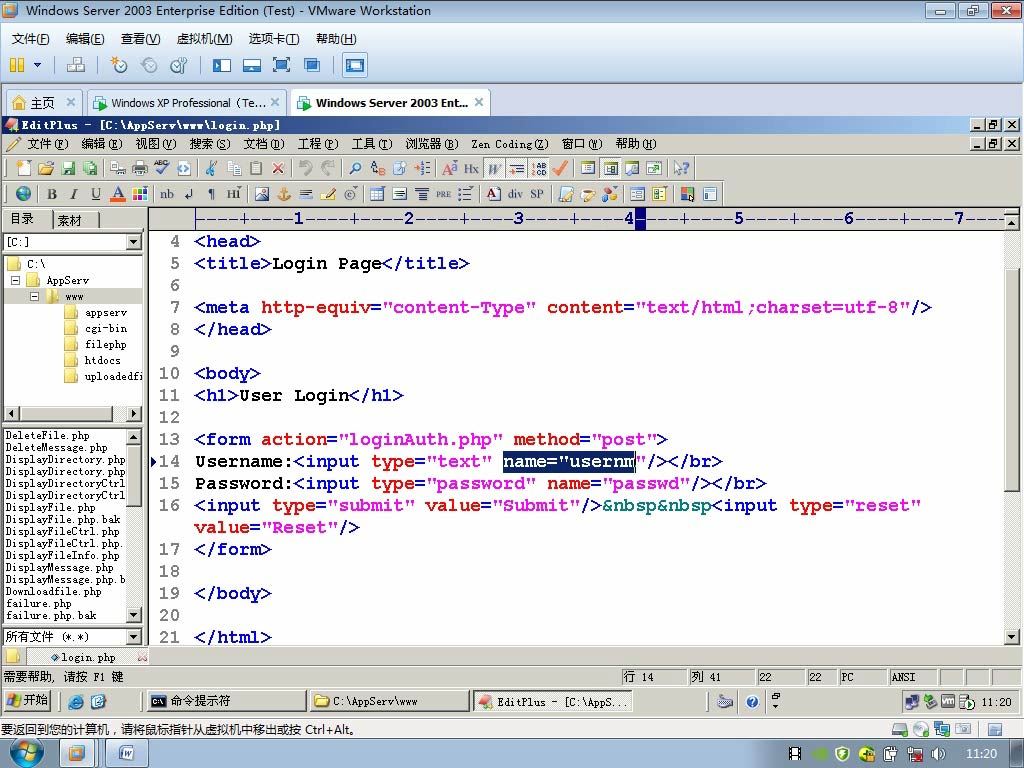Select the htdocs folder in tree

pyautogui.click(x=103, y=360)
